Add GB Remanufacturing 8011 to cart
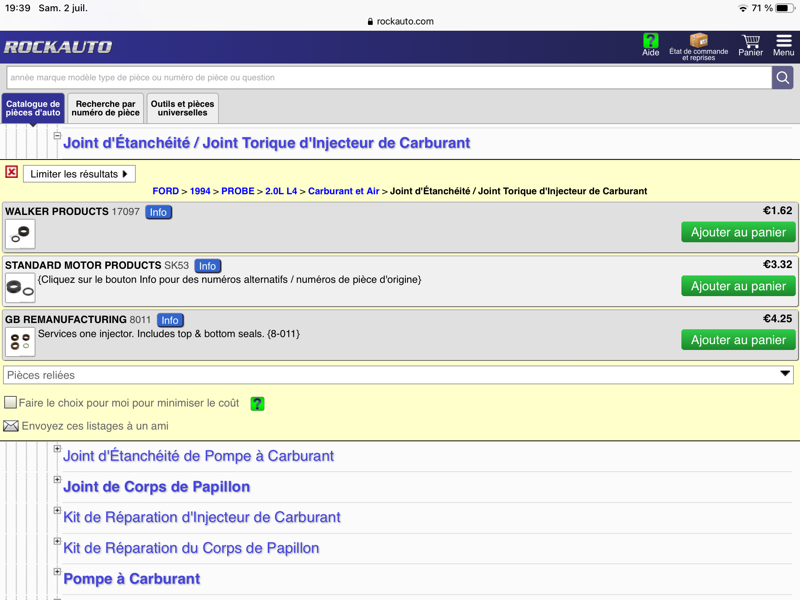Viewport: 800px width, 600px height. tap(738, 340)
